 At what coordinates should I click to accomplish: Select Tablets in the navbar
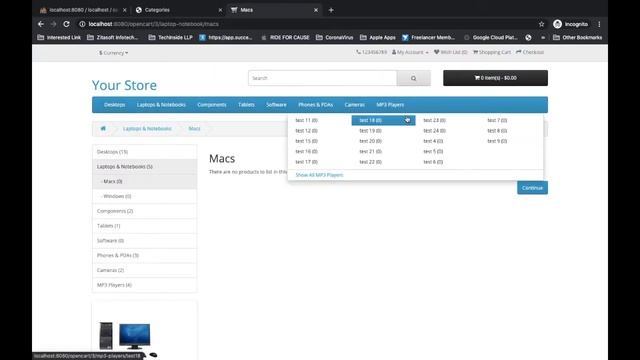pyautogui.click(x=246, y=104)
